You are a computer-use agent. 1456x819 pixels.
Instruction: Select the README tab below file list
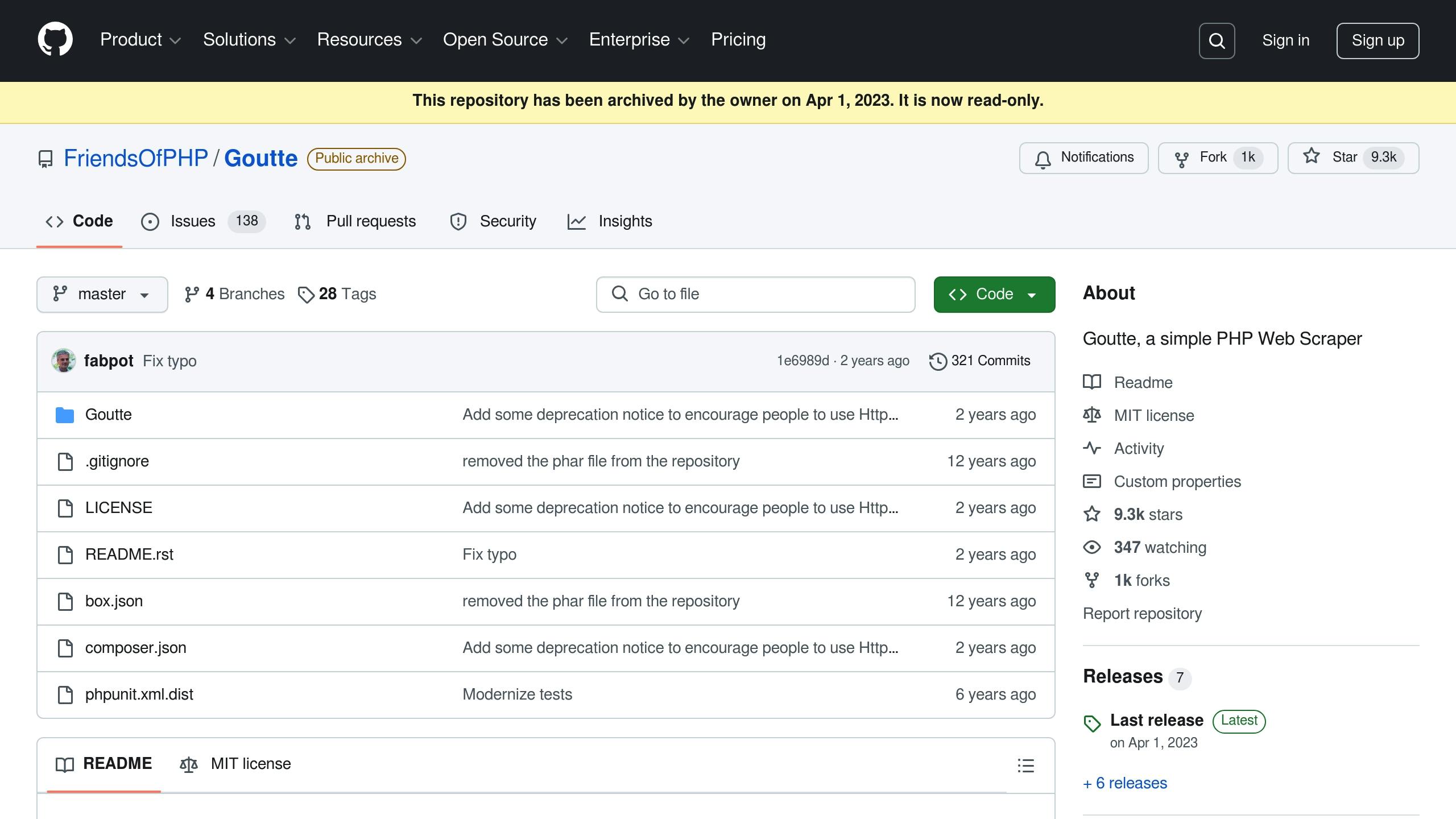tap(104, 764)
